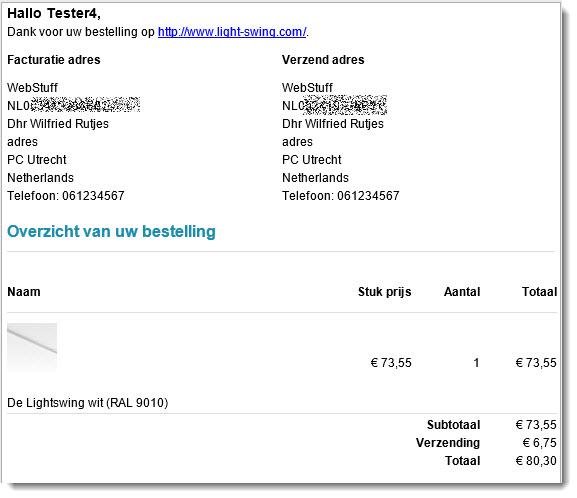Click the unit price € 73,55

point(391,363)
